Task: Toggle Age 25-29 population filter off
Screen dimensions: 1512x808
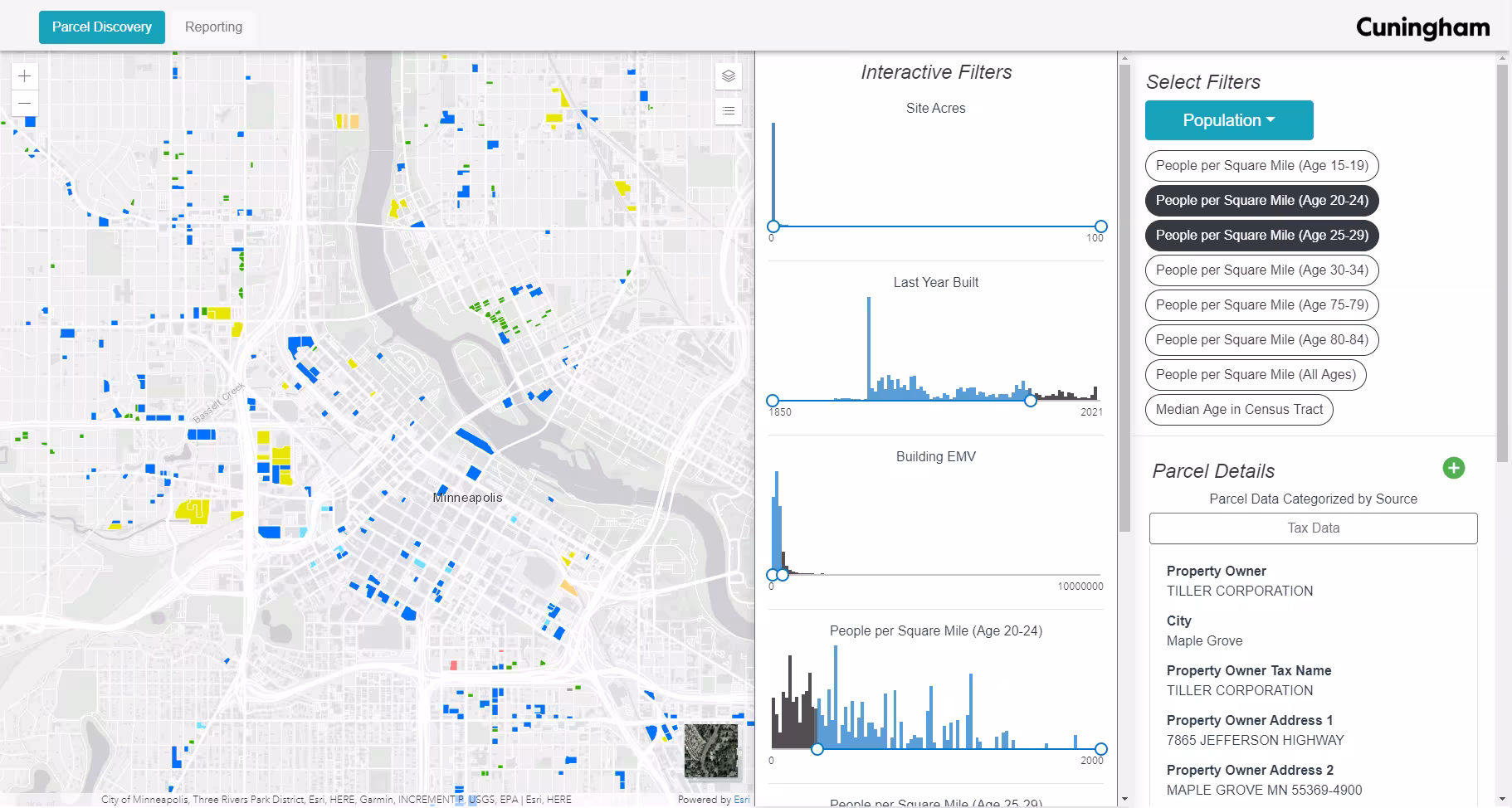Action: pos(1261,236)
